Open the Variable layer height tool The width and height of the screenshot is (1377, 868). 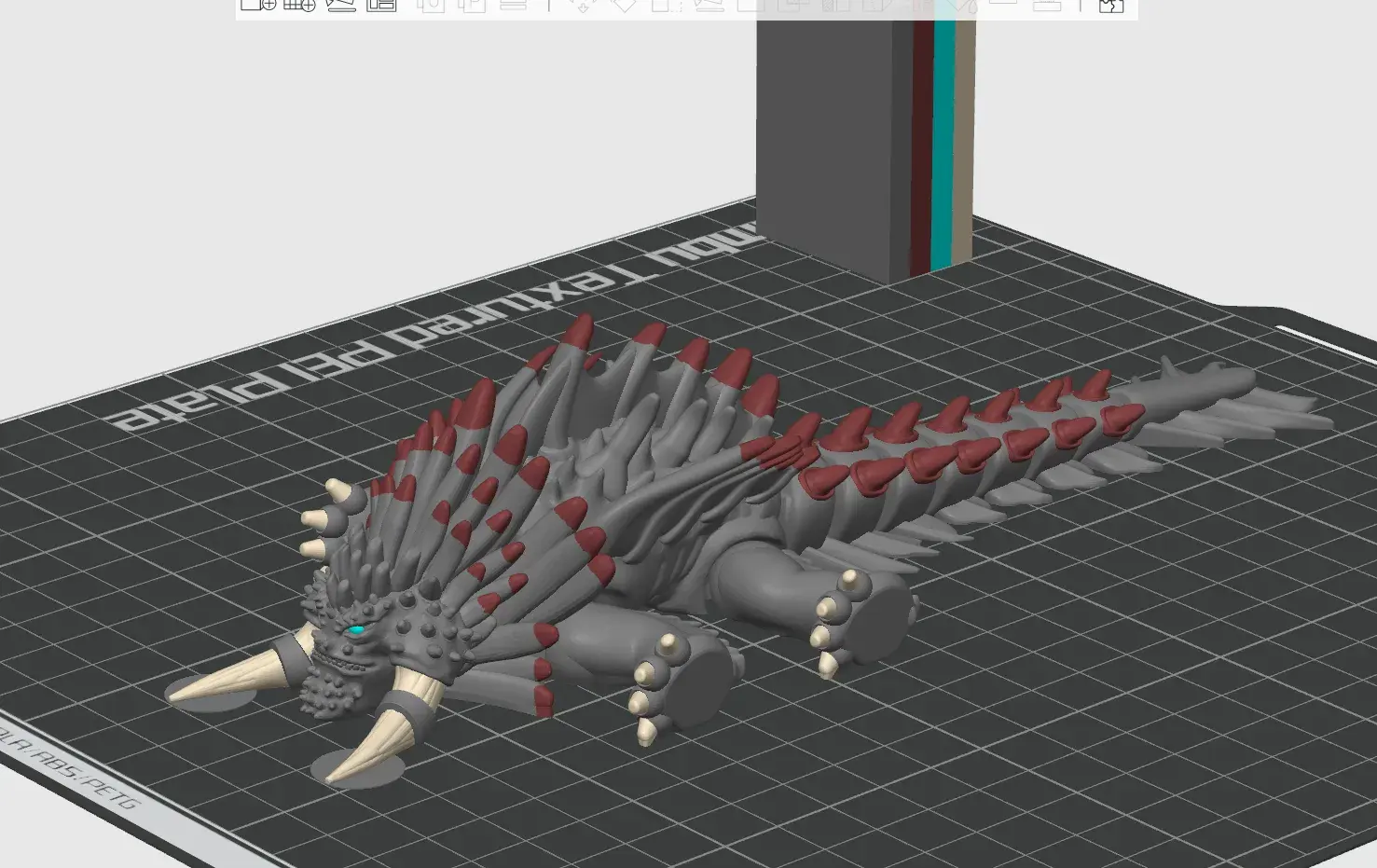click(513, 5)
